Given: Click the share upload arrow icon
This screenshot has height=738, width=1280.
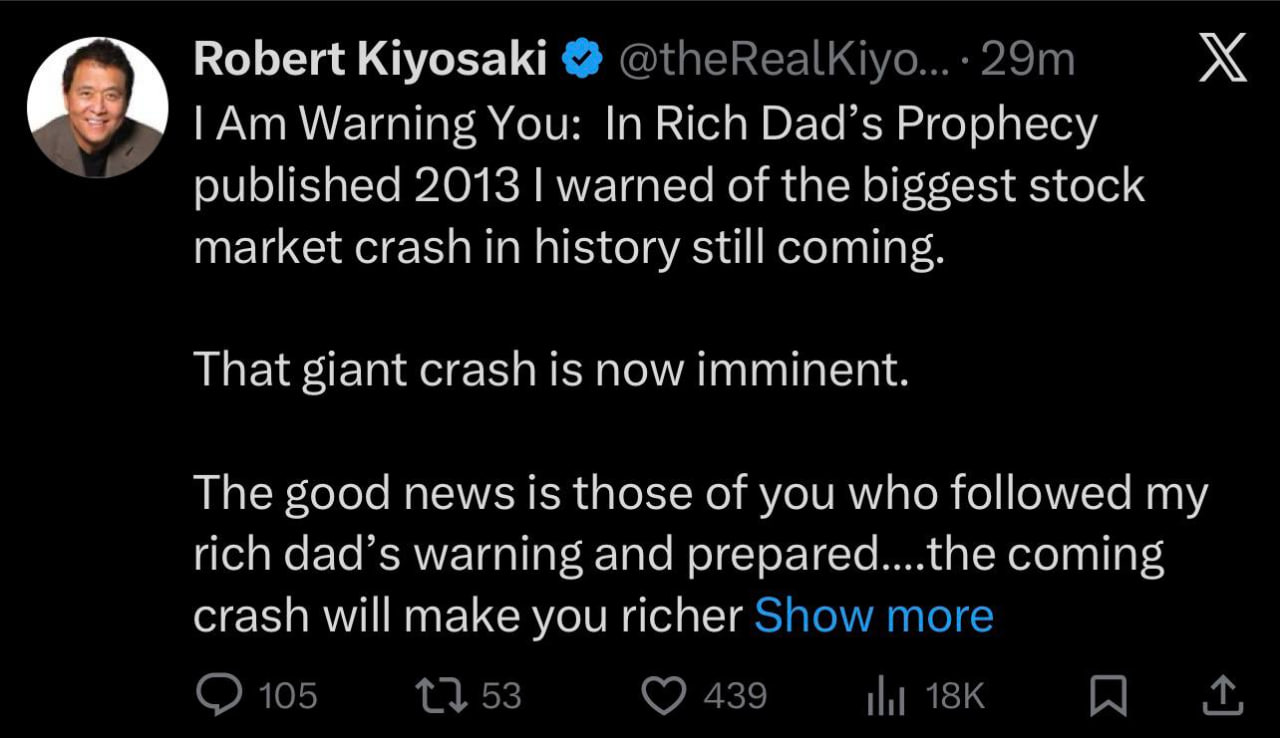Looking at the screenshot, I should (1219, 695).
